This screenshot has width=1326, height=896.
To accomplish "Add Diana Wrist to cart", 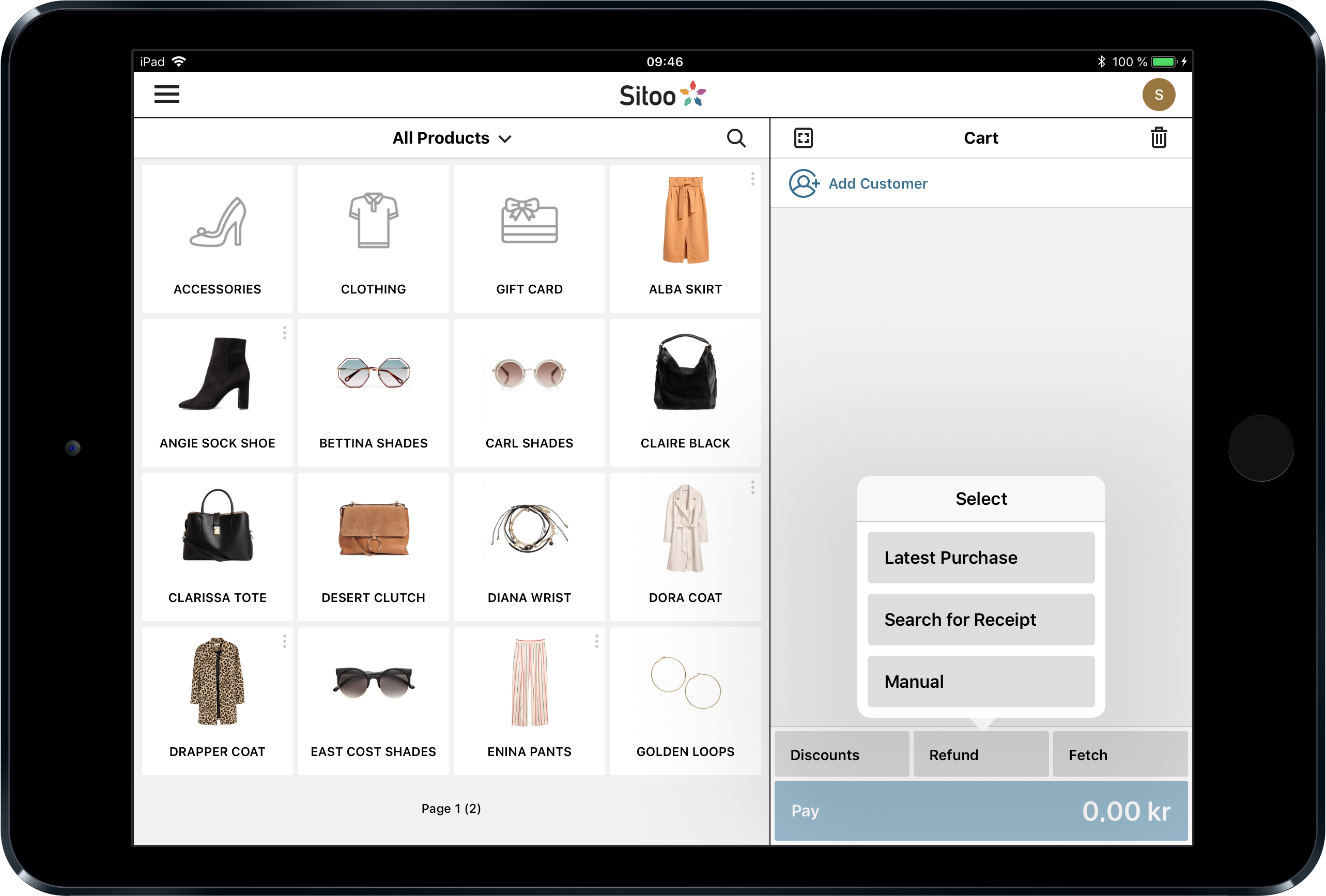I will [530, 547].
